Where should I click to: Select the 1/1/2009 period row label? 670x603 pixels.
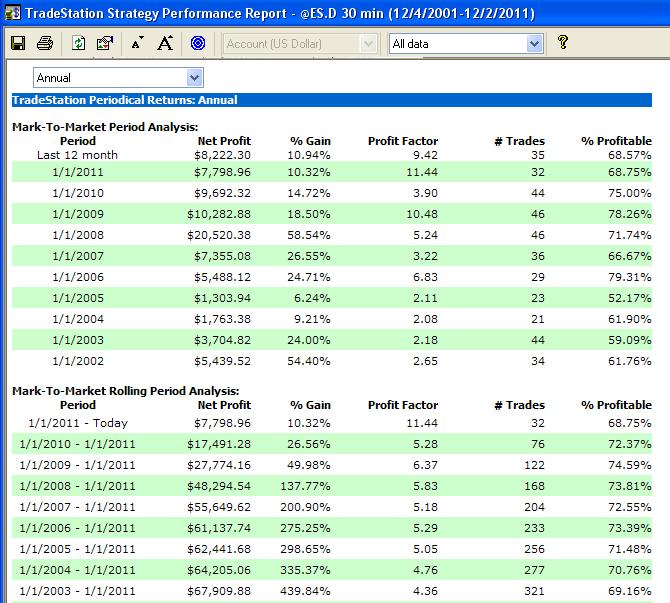(x=78, y=214)
